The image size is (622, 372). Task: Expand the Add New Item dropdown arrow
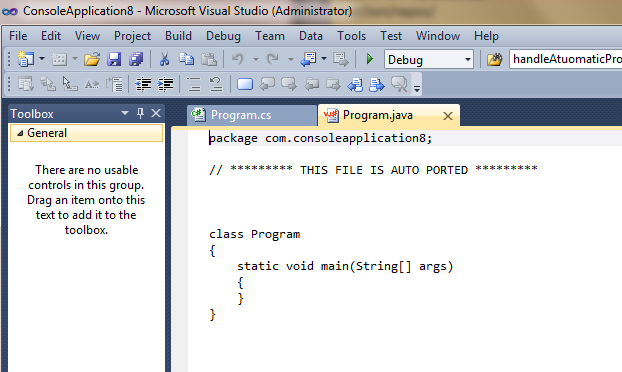(75, 59)
